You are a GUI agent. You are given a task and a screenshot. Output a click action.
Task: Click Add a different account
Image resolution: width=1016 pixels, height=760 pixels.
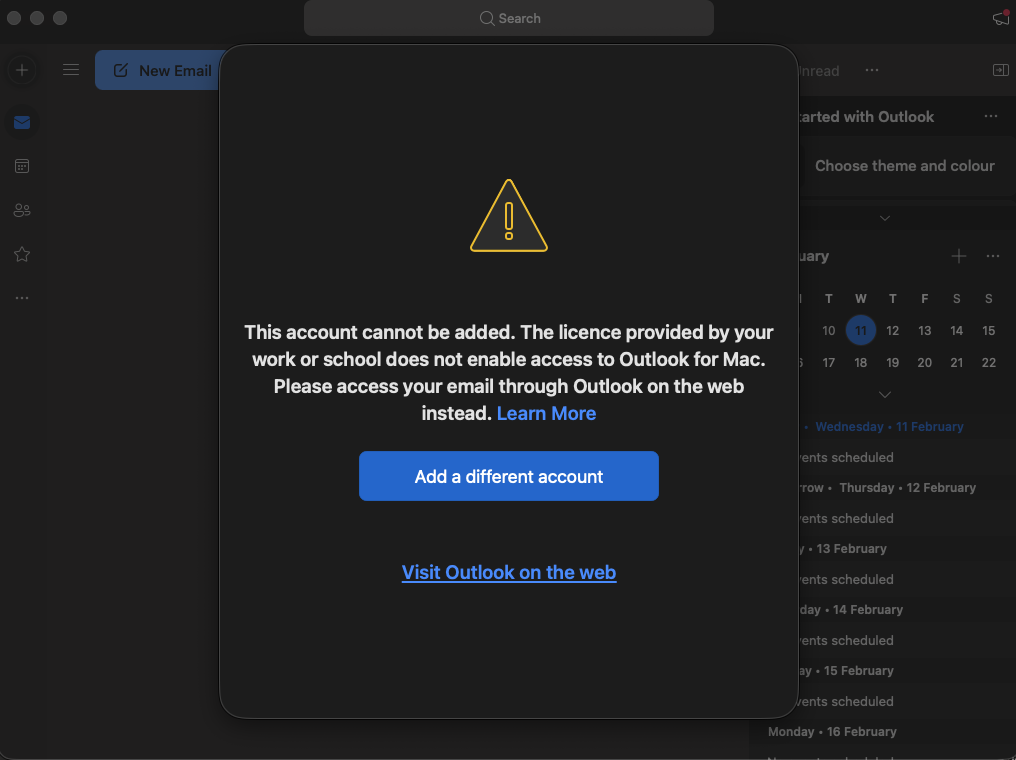pyautogui.click(x=509, y=476)
